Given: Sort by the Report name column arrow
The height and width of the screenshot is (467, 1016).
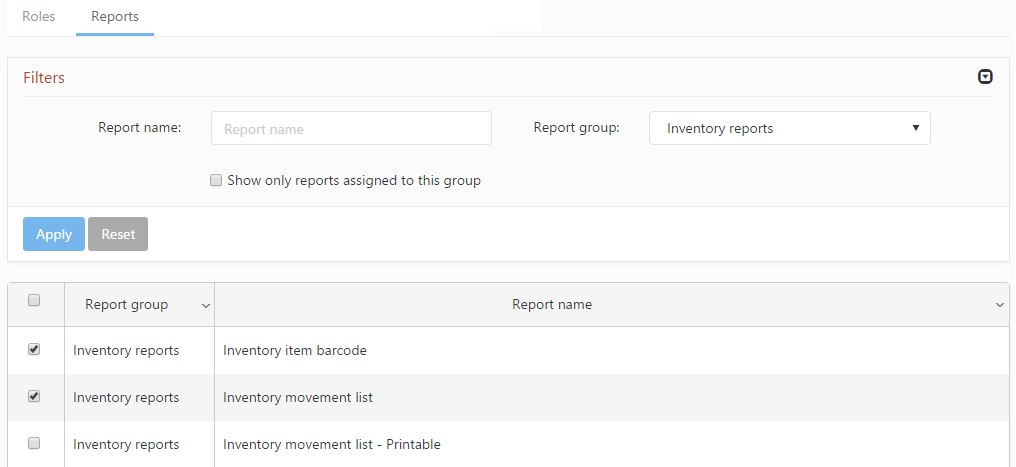Looking at the screenshot, I should click(999, 305).
